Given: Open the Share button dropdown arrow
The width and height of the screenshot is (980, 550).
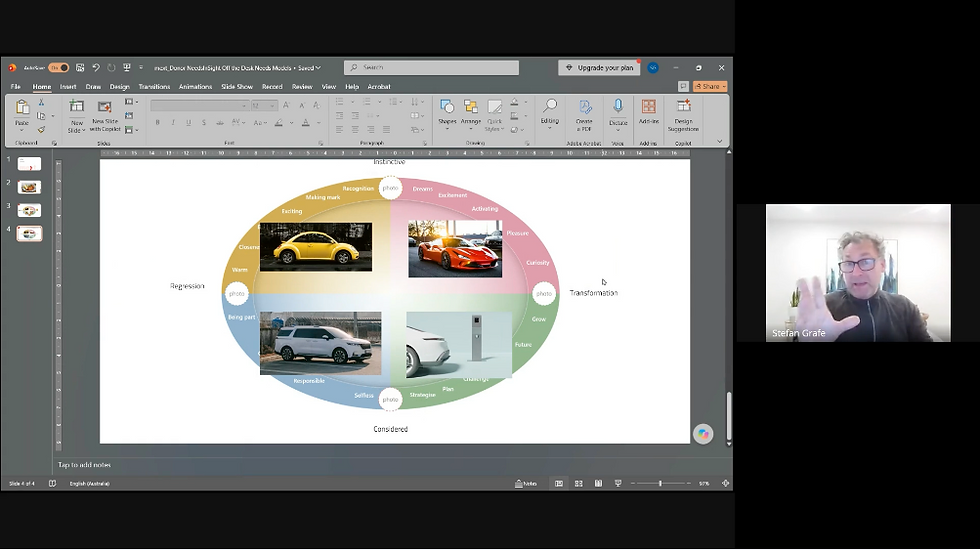Looking at the screenshot, I should click(724, 87).
